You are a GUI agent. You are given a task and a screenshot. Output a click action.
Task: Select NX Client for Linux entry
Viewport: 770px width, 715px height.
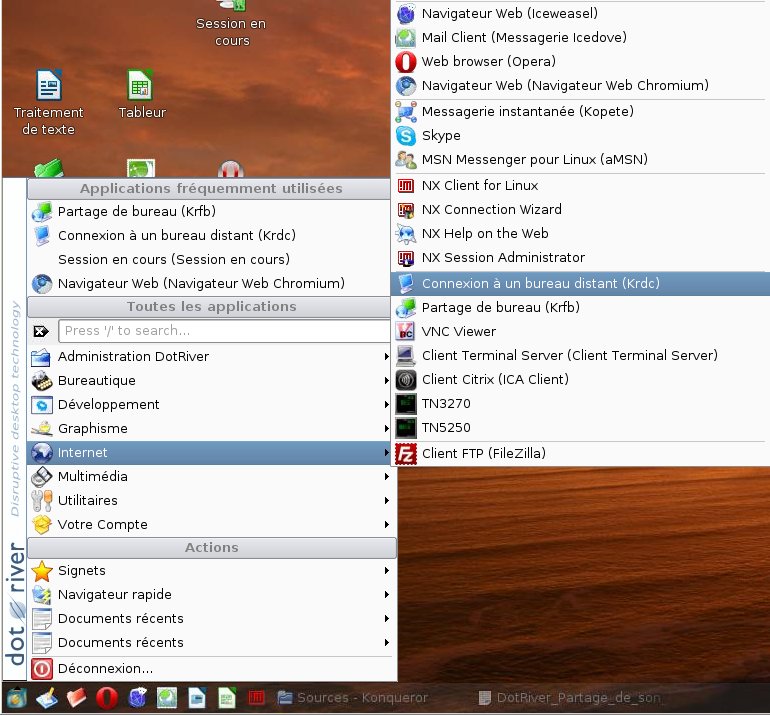(480, 186)
